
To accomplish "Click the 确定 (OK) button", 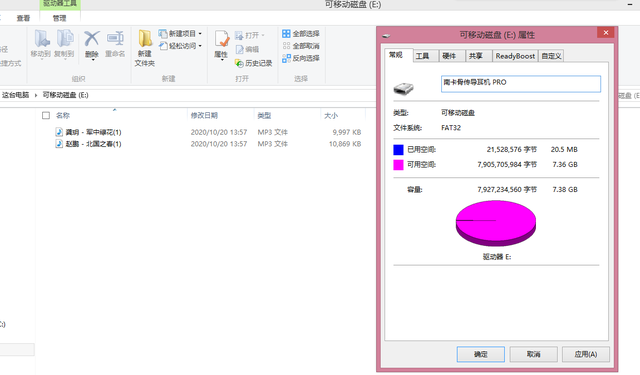I will click(x=480, y=354).
